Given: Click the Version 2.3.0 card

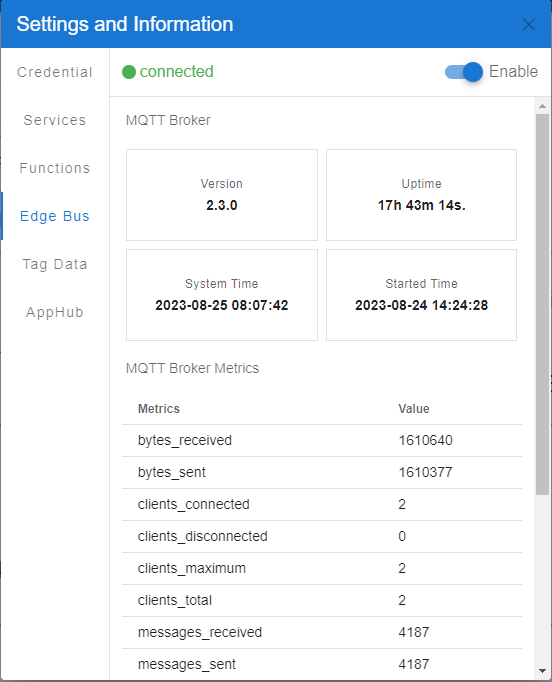Looking at the screenshot, I should [222, 195].
